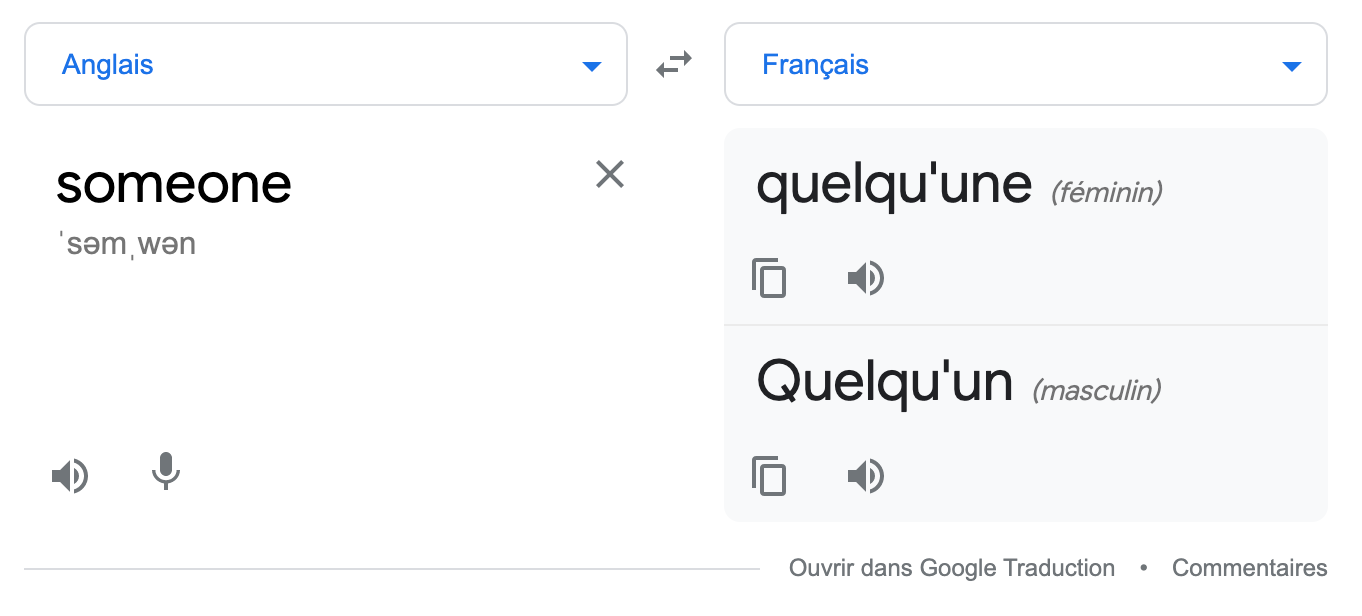The height and width of the screenshot is (616, 1362).
Task: Play audio for quelqu'une translation
Action: click(x=866, y=278)
